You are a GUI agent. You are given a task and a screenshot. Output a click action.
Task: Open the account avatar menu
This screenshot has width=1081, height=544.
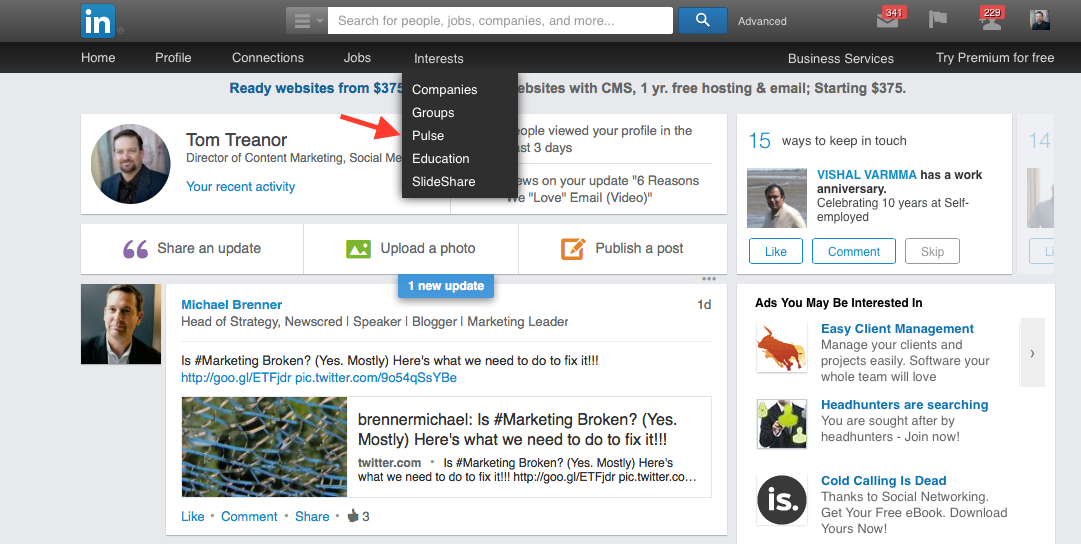pos(1040,20)
